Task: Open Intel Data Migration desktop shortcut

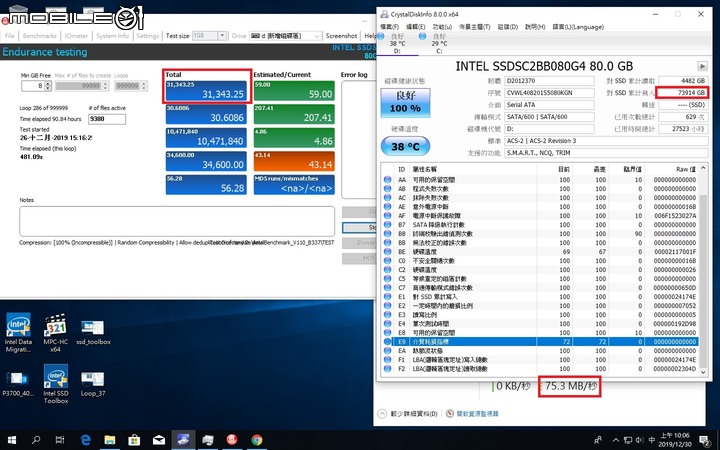Action: [x=18, y=332]
